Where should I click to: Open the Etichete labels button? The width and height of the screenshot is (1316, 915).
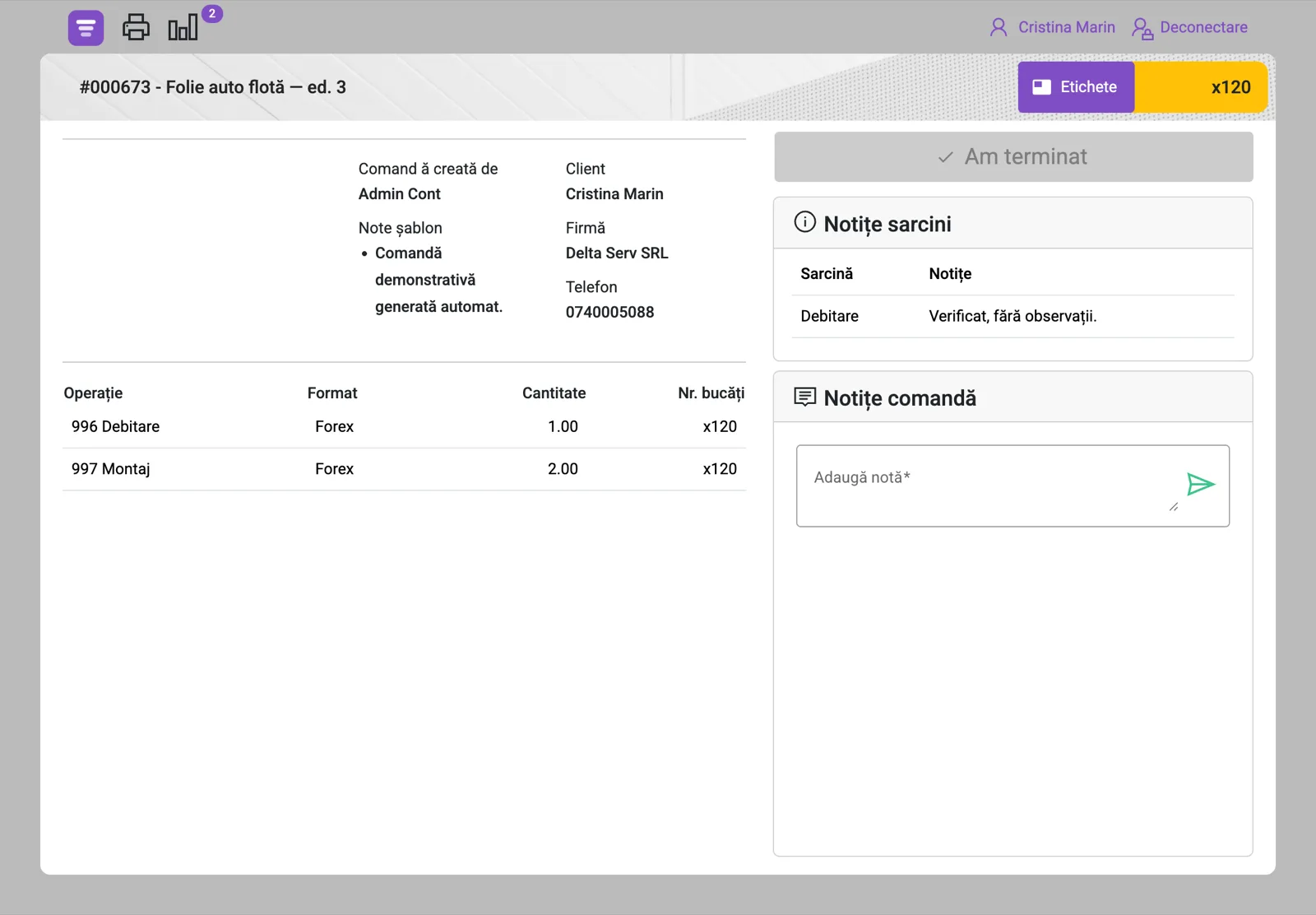pos(1076,87)
